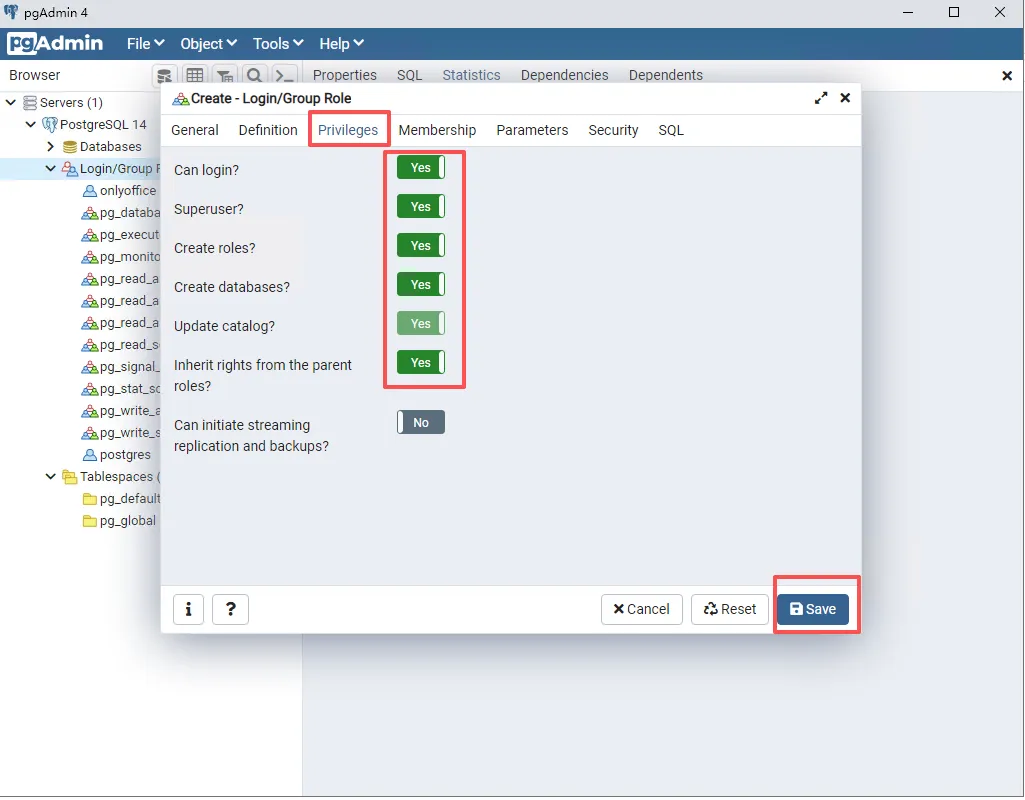Click the 'Browser' panel title
1025x800 pixels.
[35, 75]
